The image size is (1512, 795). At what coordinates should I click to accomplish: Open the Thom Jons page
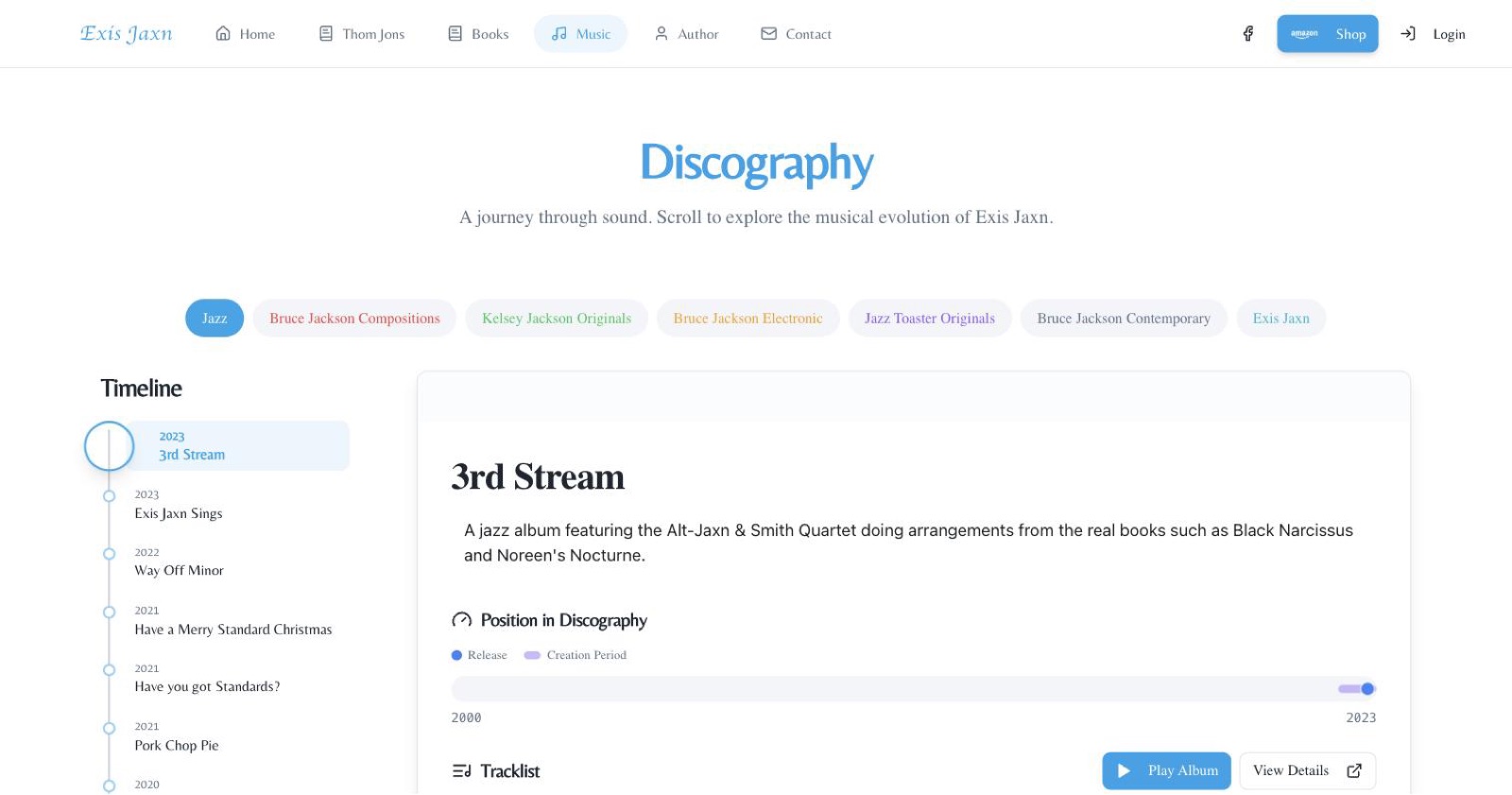pyautogui.click(x=362, y=34)
